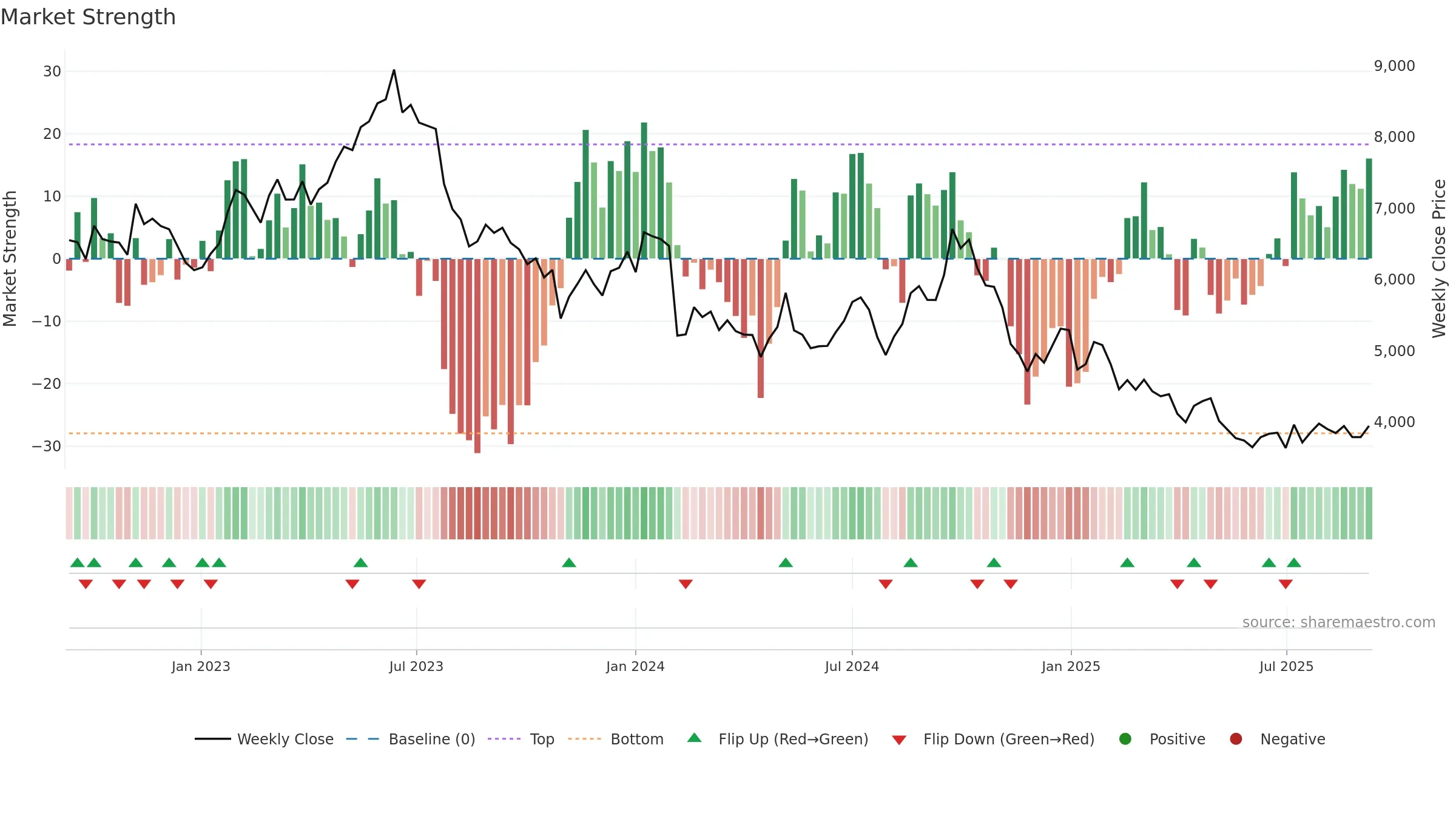Click the only Flip Up marker between Jan 2024 and Jul 2024
1456x819 pixels.
(x=786, y=563)
